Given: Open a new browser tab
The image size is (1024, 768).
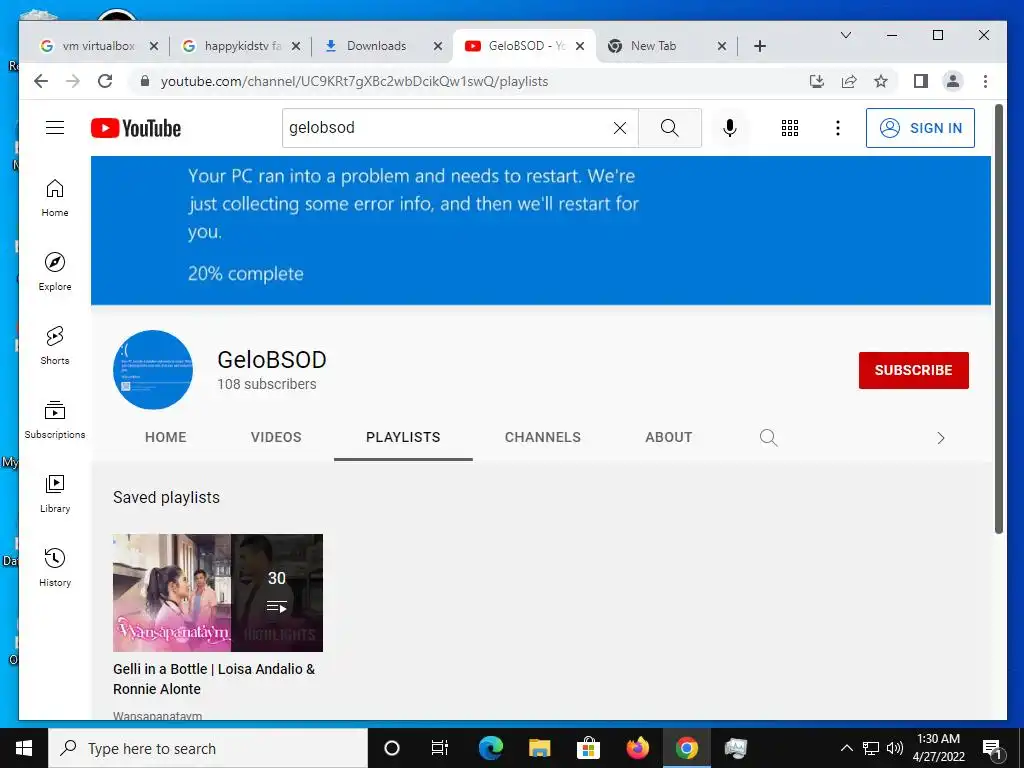Looking at the screenshot, I should [760, 46].
